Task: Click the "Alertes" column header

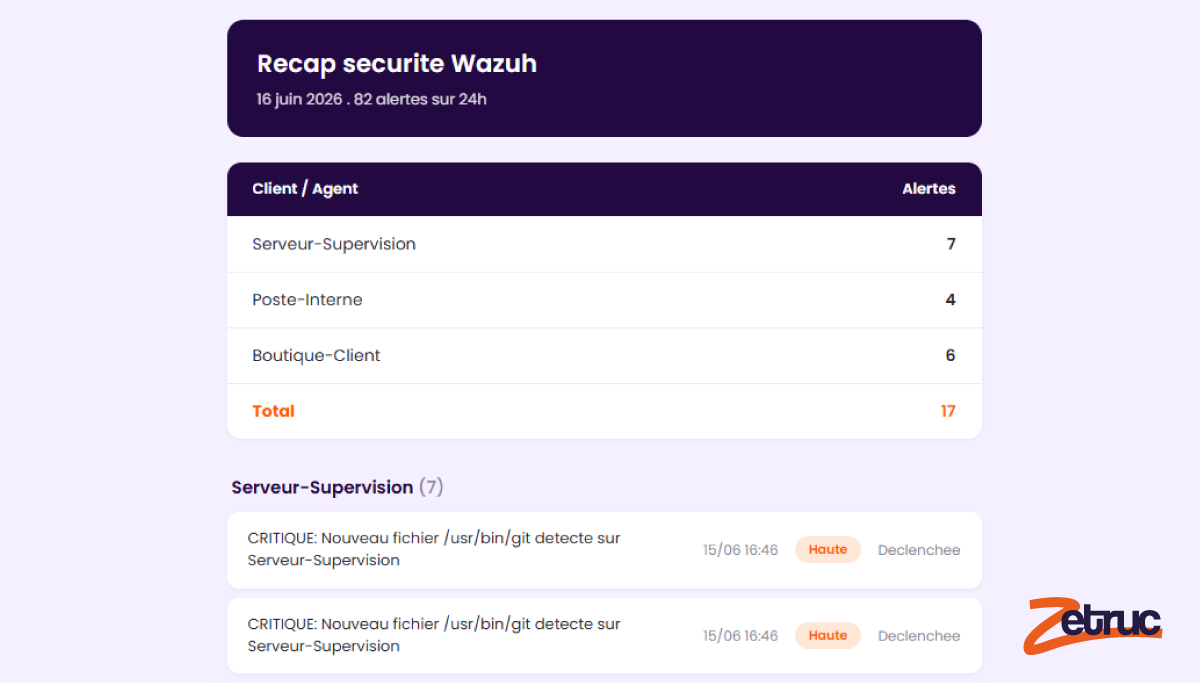Action: point(929,189)
